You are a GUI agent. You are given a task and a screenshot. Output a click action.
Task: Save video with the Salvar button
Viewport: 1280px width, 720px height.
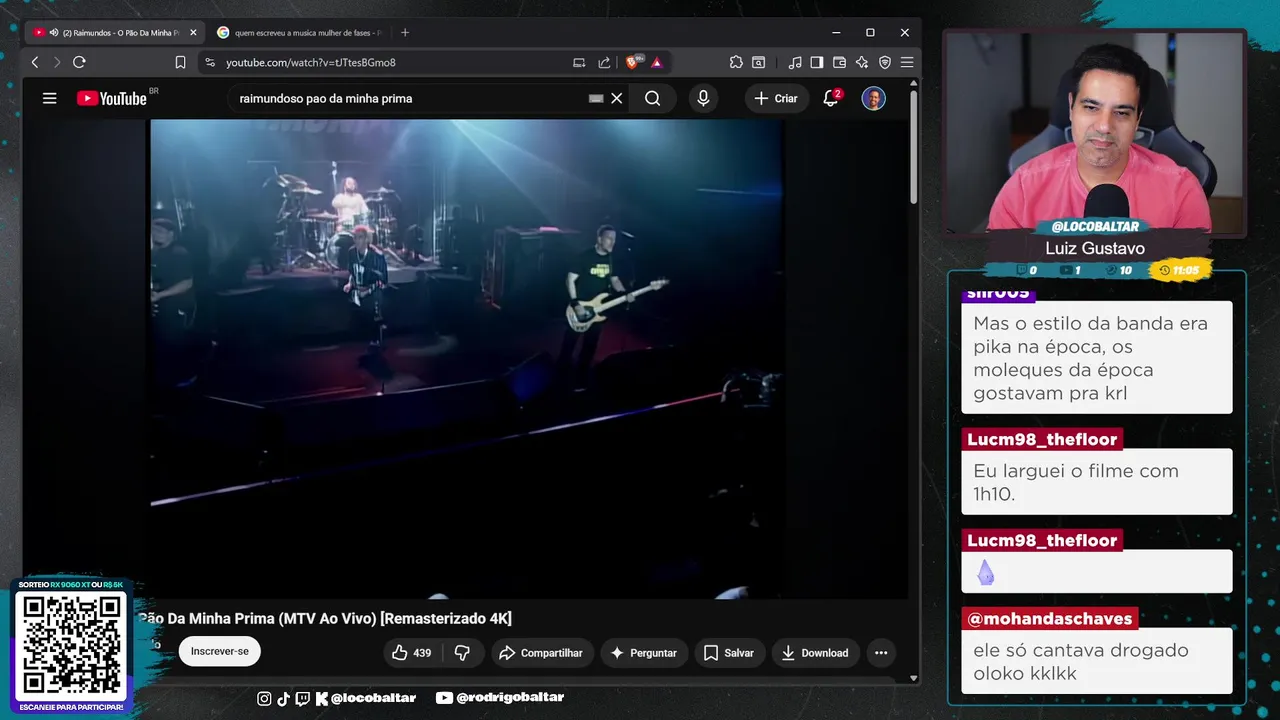729,653
